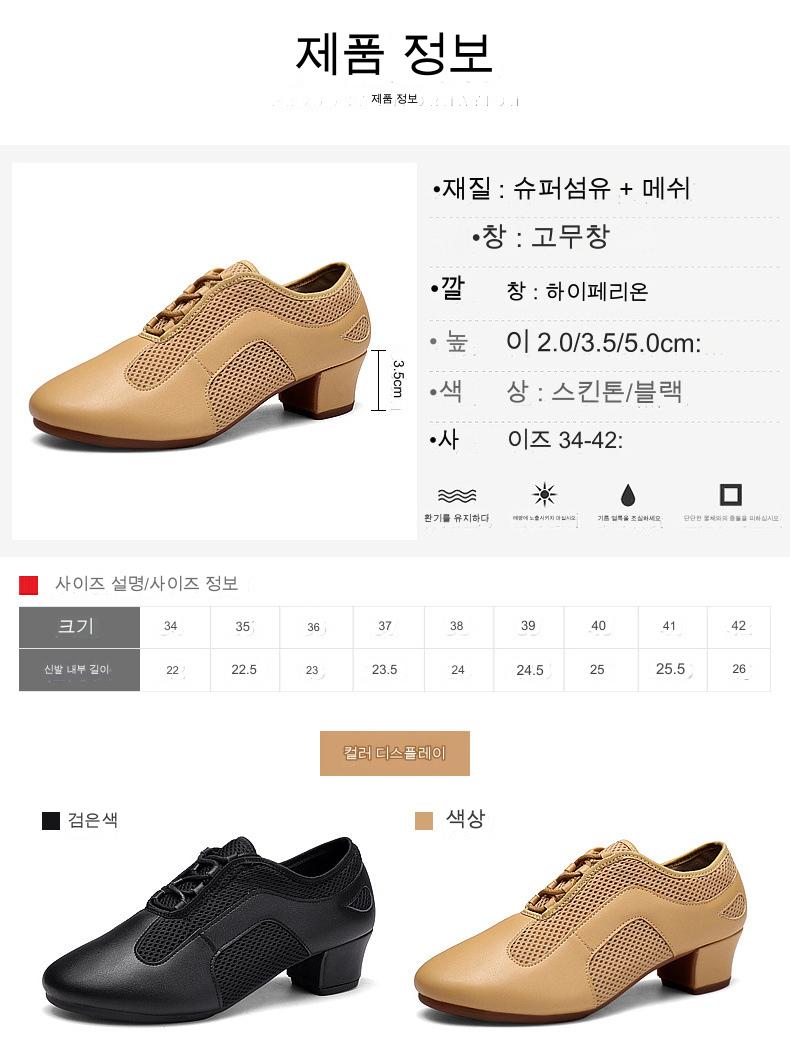Select size 34 in the size table
Viewport: 790px width, 1051px height.
point(171,626)
